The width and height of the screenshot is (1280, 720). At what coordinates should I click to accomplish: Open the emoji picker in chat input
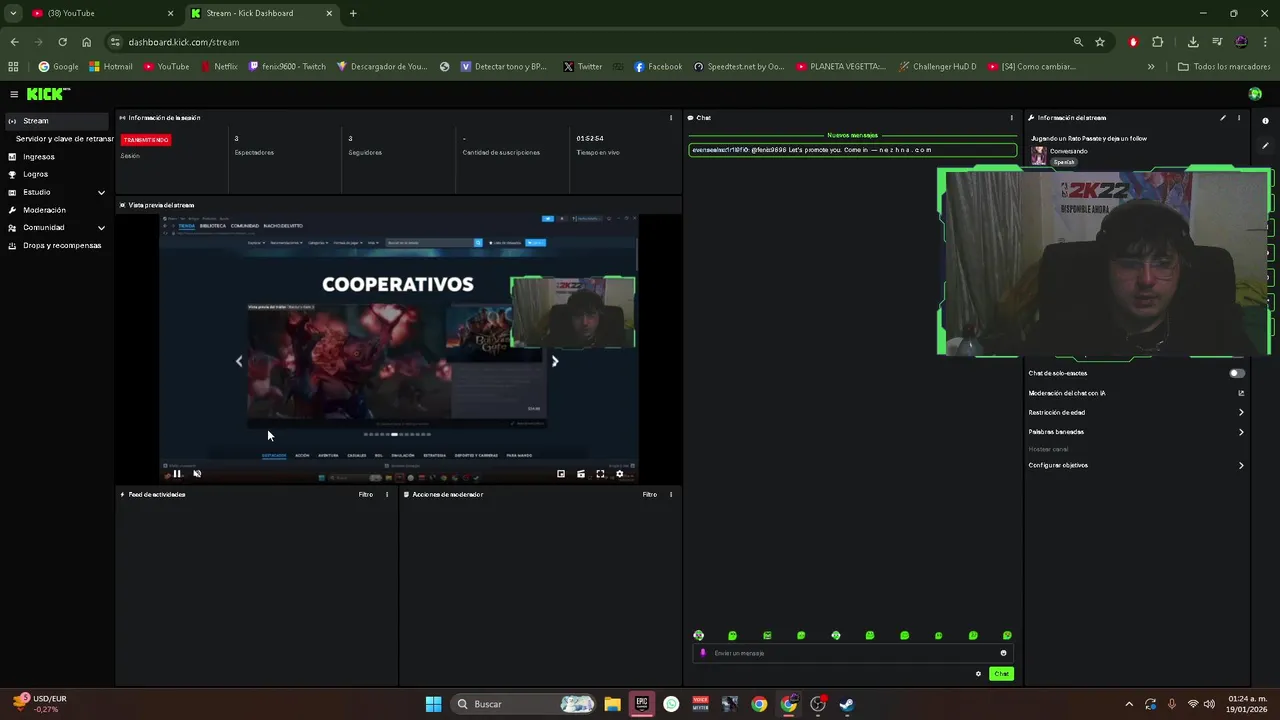tap(1003, 653)
